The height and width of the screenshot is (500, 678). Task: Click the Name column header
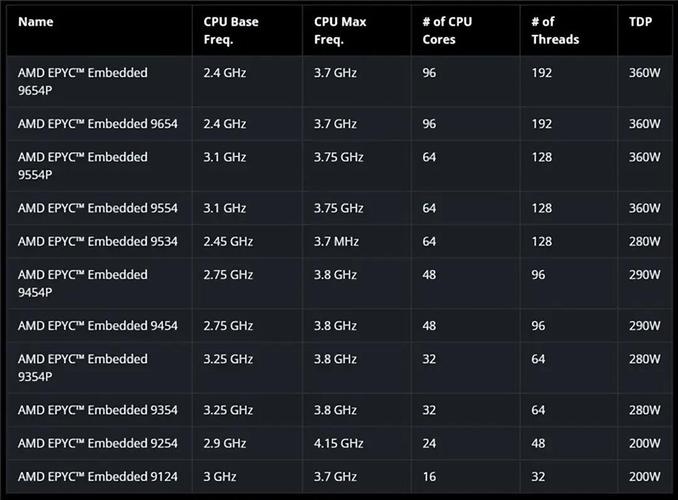pos(36,22)
